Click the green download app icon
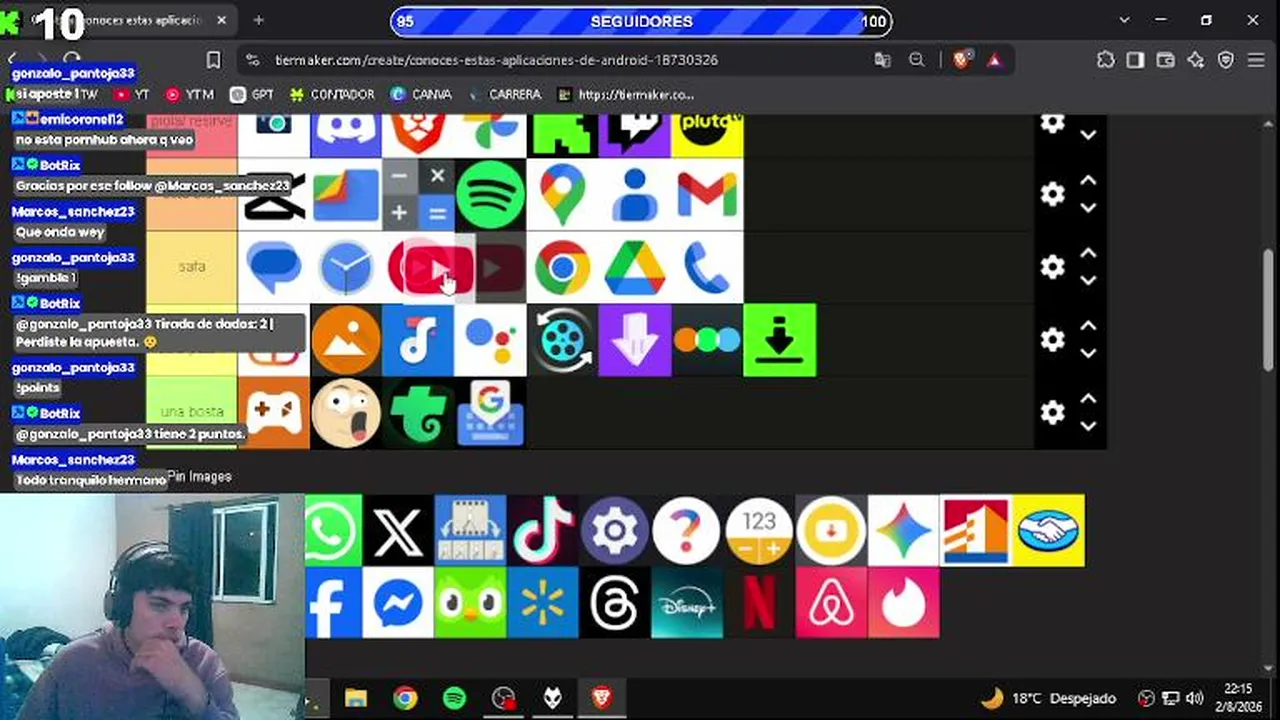The width and height of the screenshot is (1280, 720). (x=780, y=340)
